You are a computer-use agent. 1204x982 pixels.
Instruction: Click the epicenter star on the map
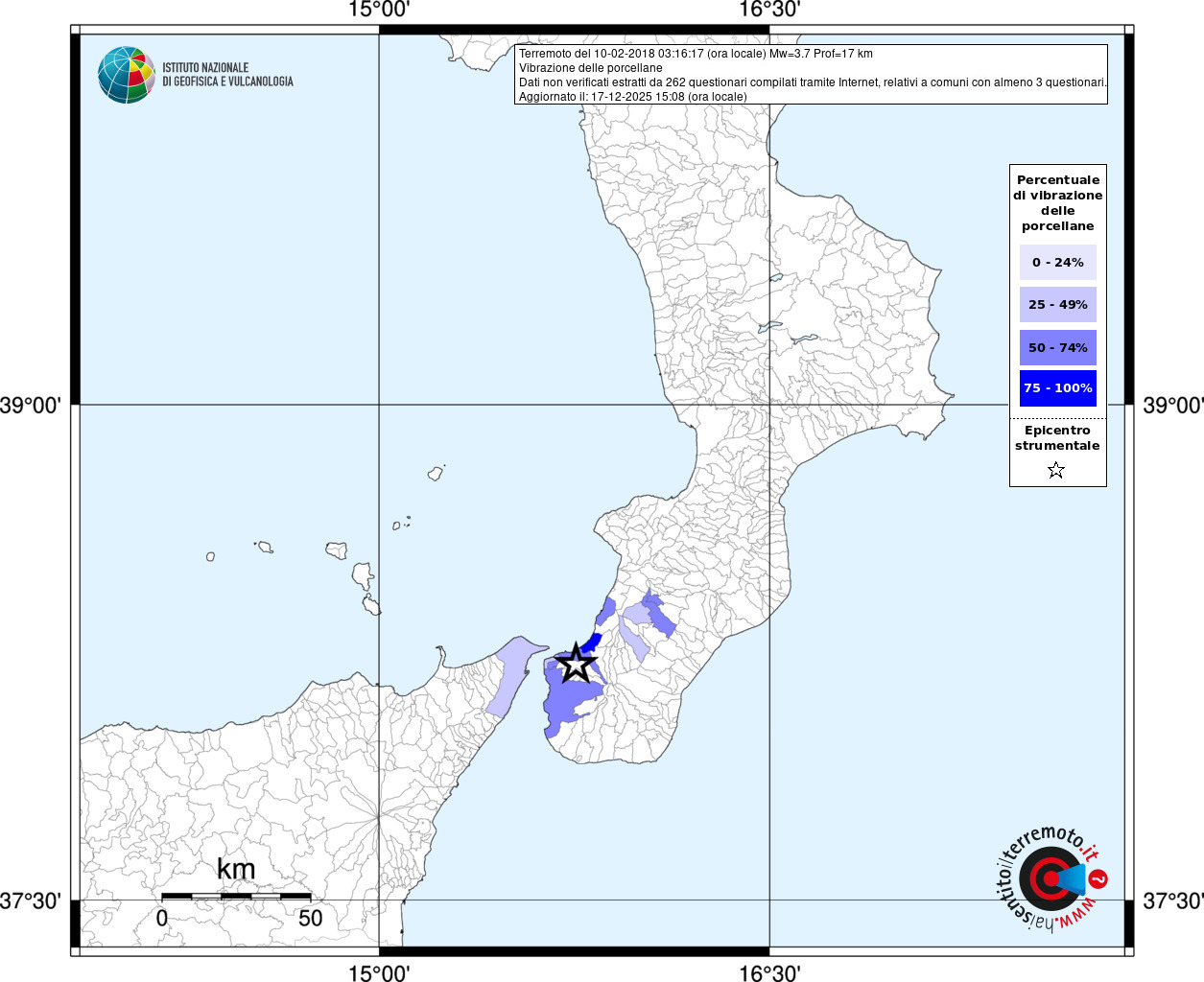coord(576,664)
